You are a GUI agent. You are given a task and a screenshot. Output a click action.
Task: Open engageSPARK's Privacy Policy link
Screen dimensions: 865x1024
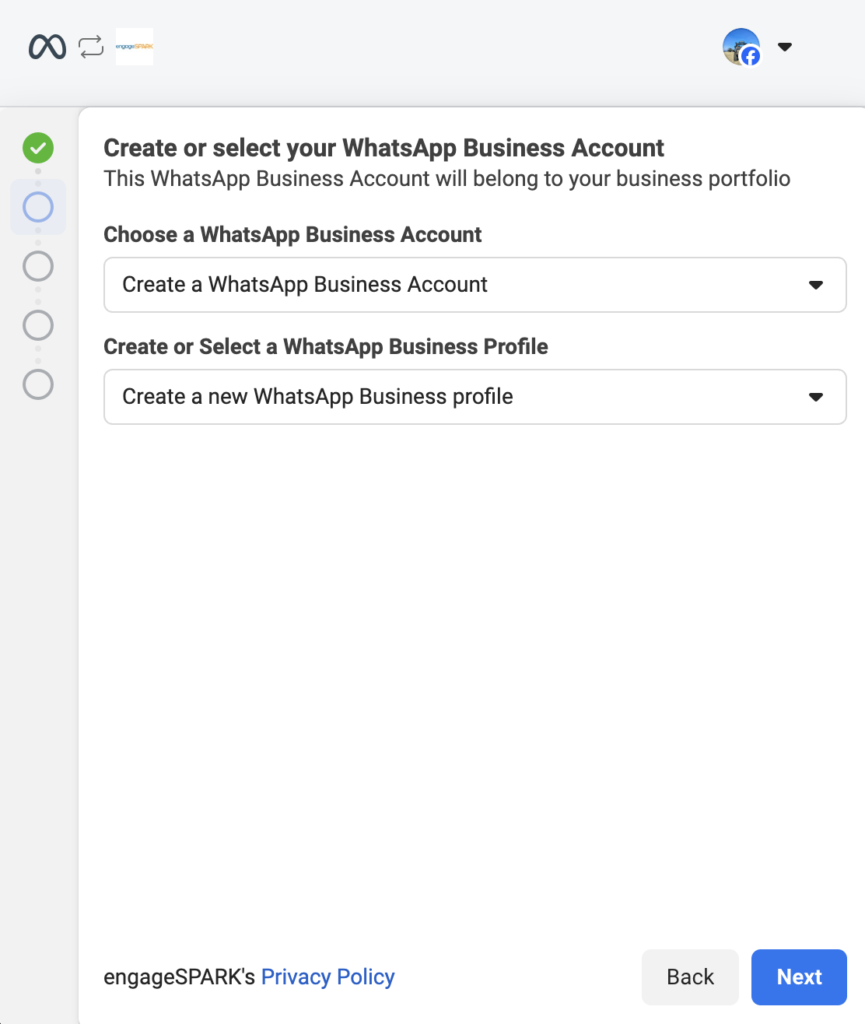327,977
